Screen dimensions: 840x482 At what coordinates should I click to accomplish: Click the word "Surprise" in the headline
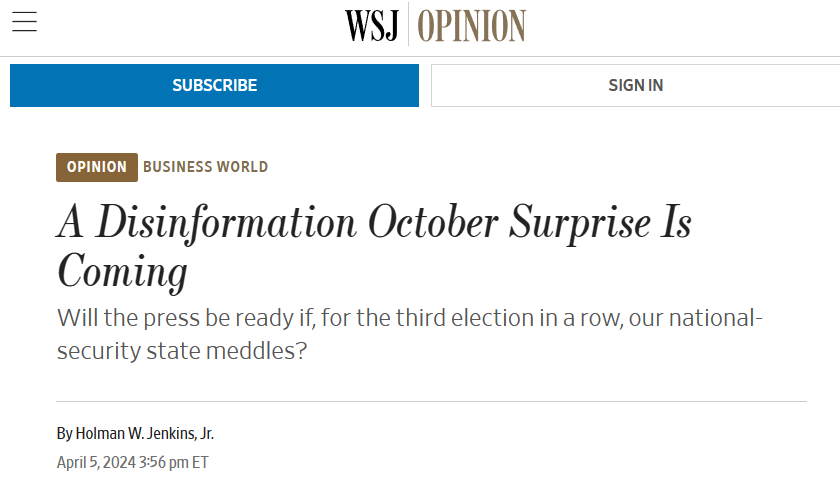(581, 222)
